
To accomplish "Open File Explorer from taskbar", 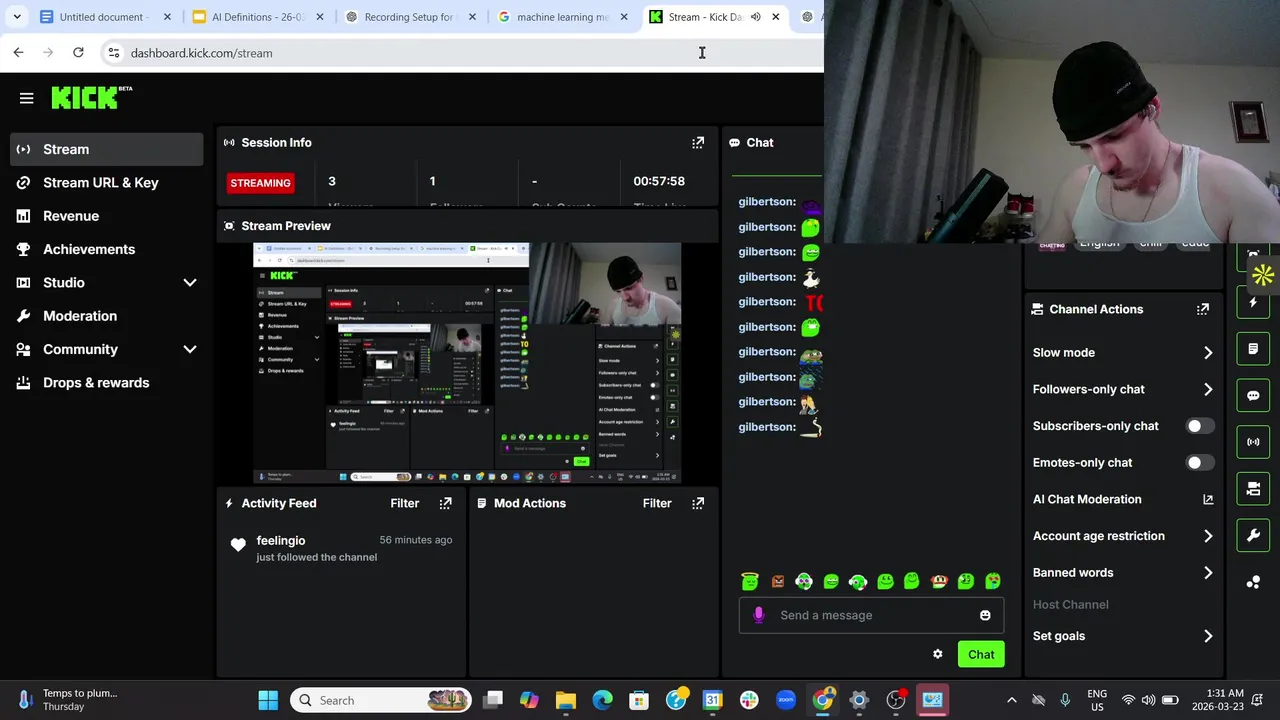I will coord(566,700).
